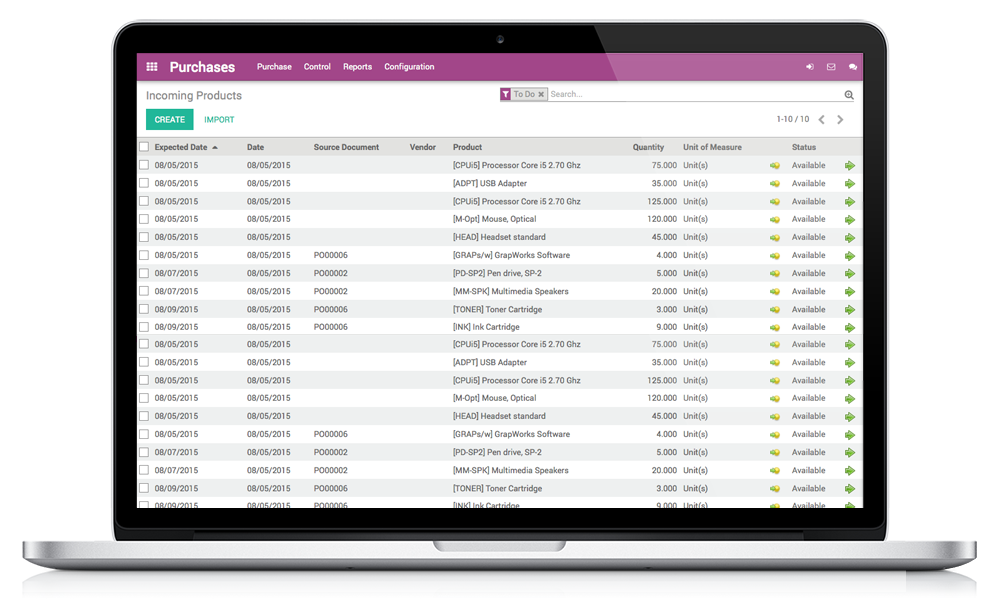Click green arrow on topmost table row
The height and width of the screenshot is (600, 1000).
[x=850, y=166]
